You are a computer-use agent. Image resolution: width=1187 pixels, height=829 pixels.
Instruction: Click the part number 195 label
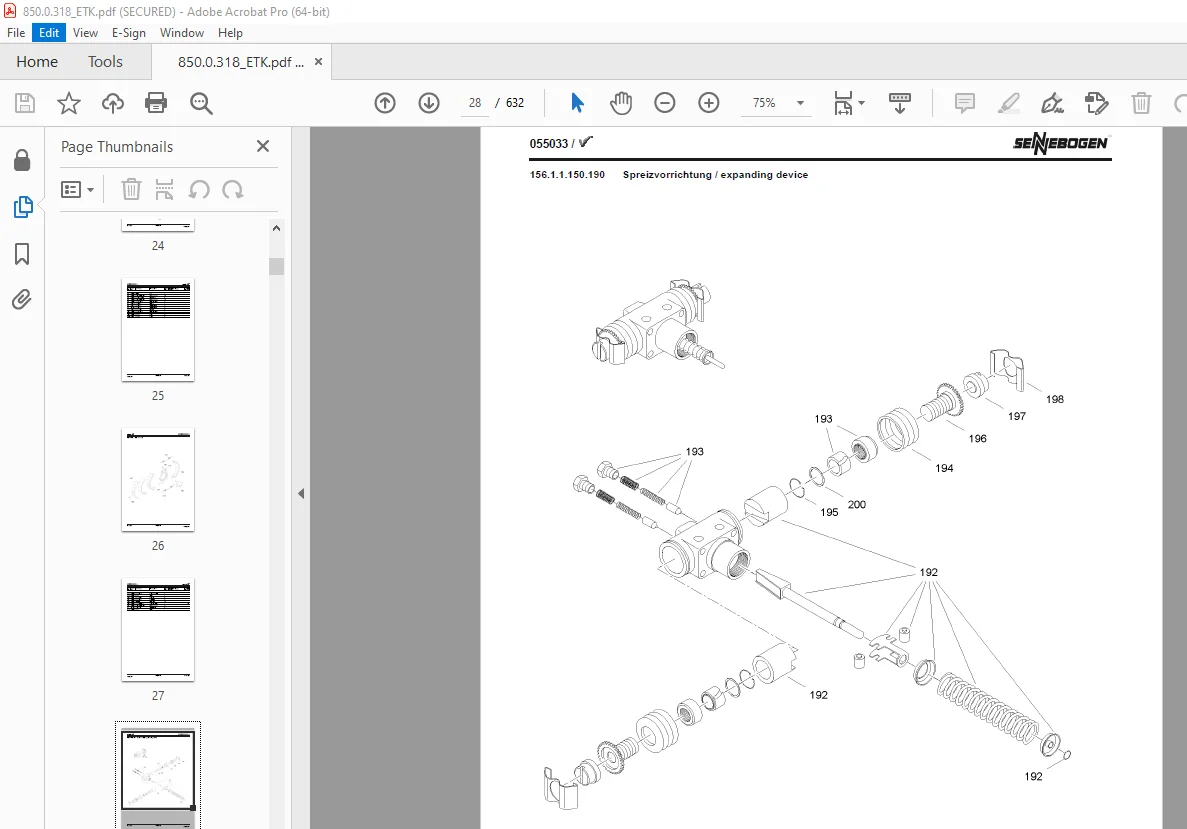(x=829, y=513)
